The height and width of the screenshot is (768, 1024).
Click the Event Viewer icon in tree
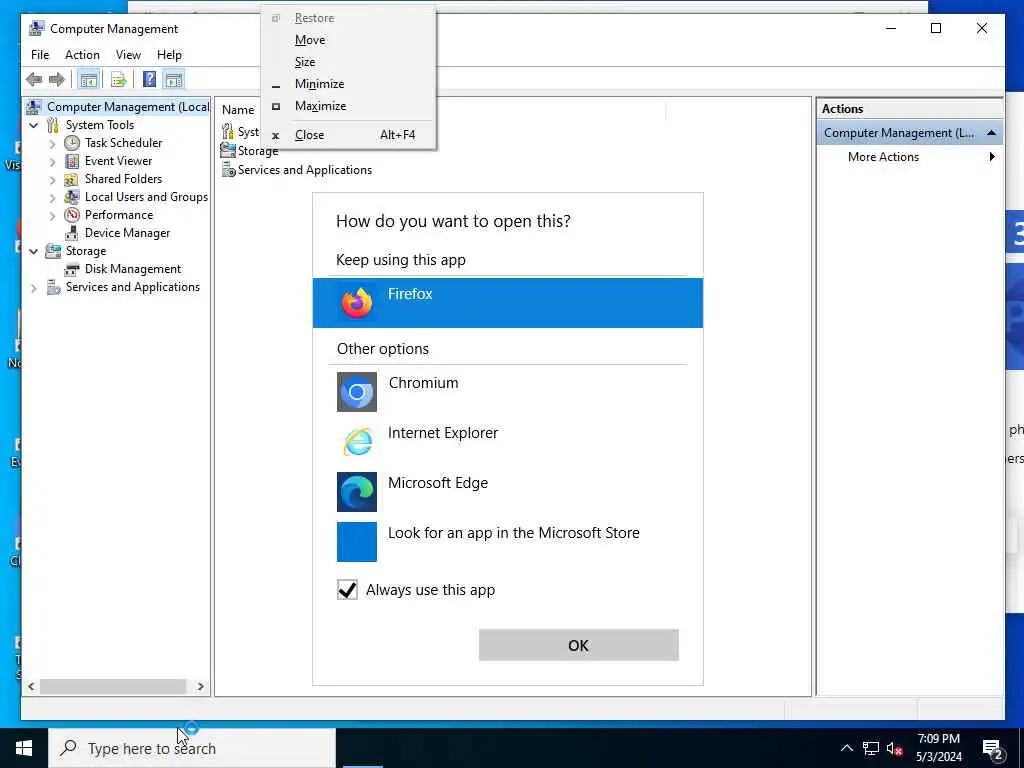[x=72, y=161]
